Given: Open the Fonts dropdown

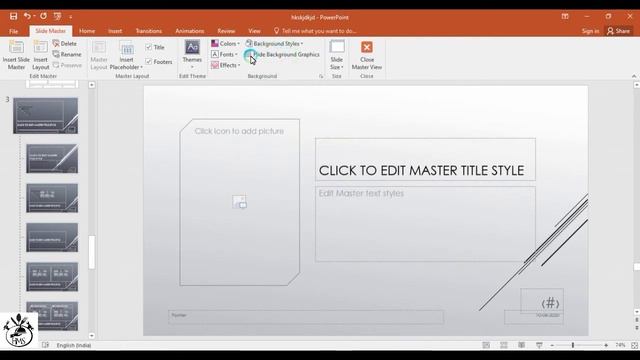Looking at the screenshot, I should point(224,54).
